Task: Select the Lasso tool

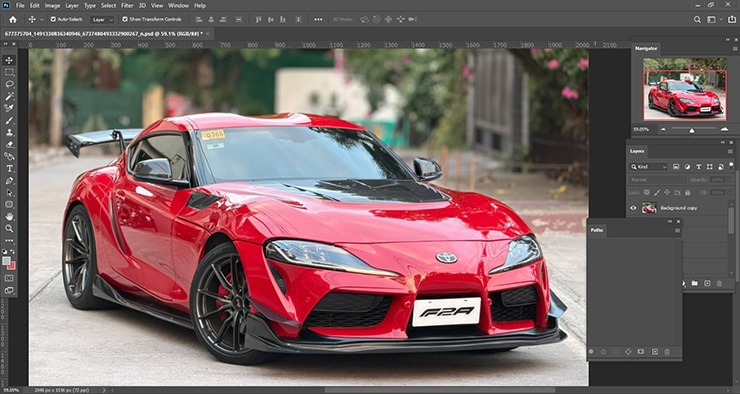Action: 9,84
